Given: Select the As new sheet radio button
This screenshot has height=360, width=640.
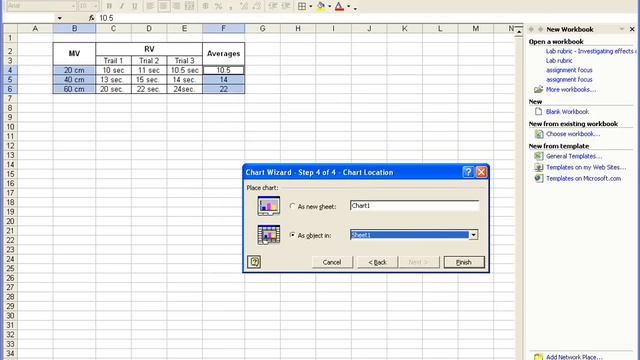Looking at the screenshot, I should [292, 206].
